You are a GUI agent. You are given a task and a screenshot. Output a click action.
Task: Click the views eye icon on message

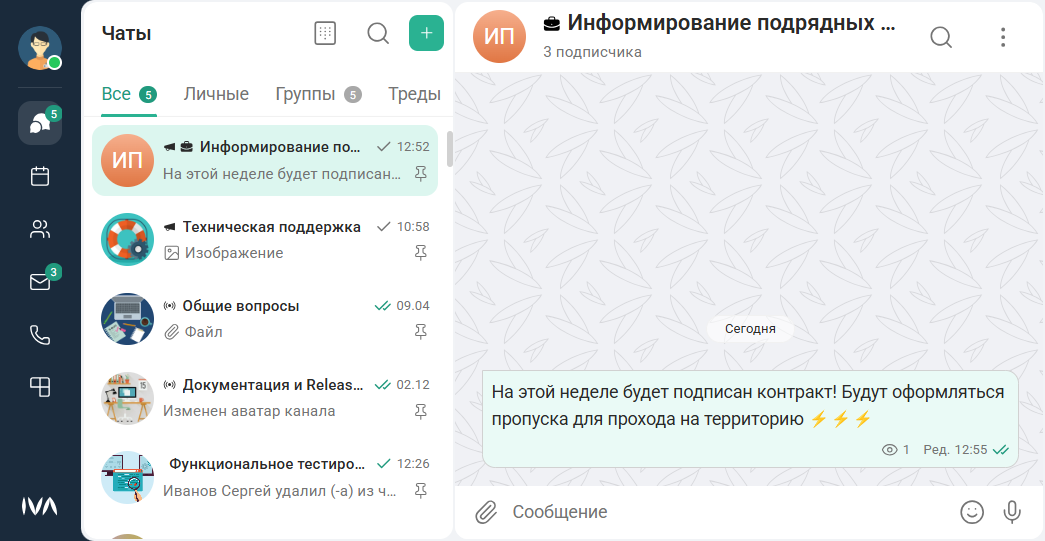pos(889,450)
